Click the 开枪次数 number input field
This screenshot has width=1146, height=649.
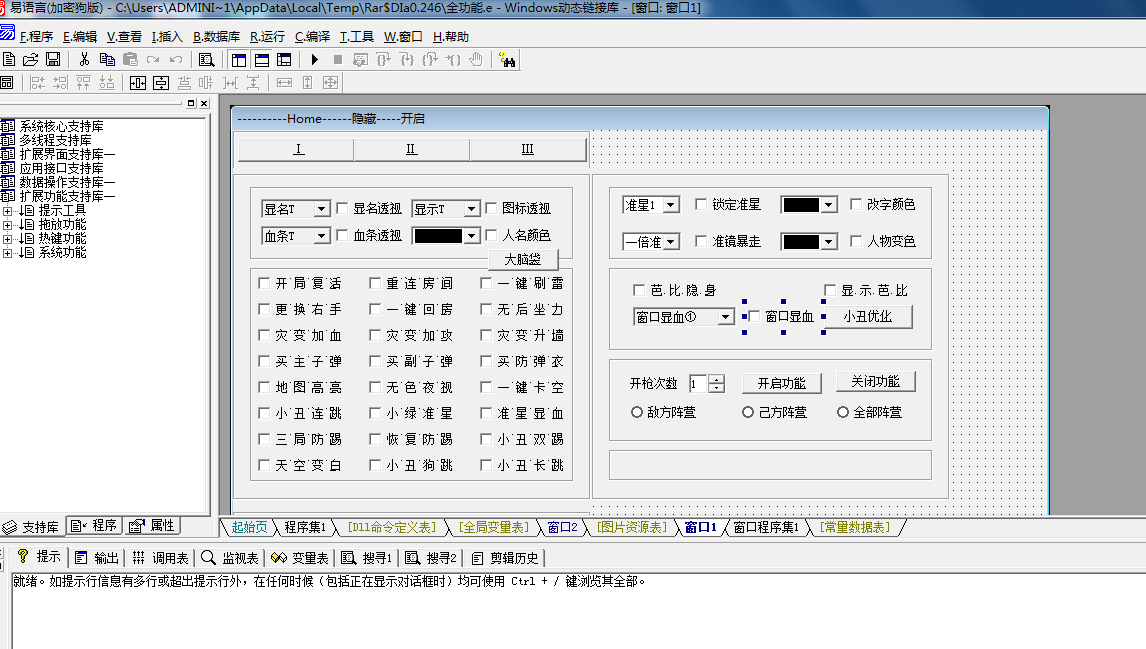(698, 384)
